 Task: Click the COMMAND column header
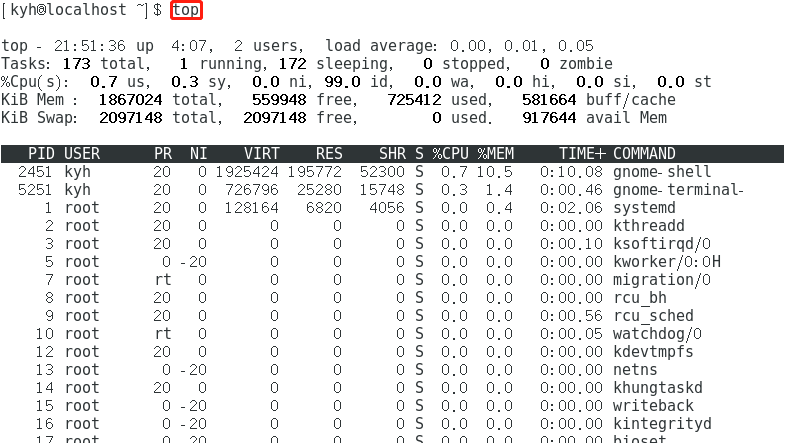point(644,154)
